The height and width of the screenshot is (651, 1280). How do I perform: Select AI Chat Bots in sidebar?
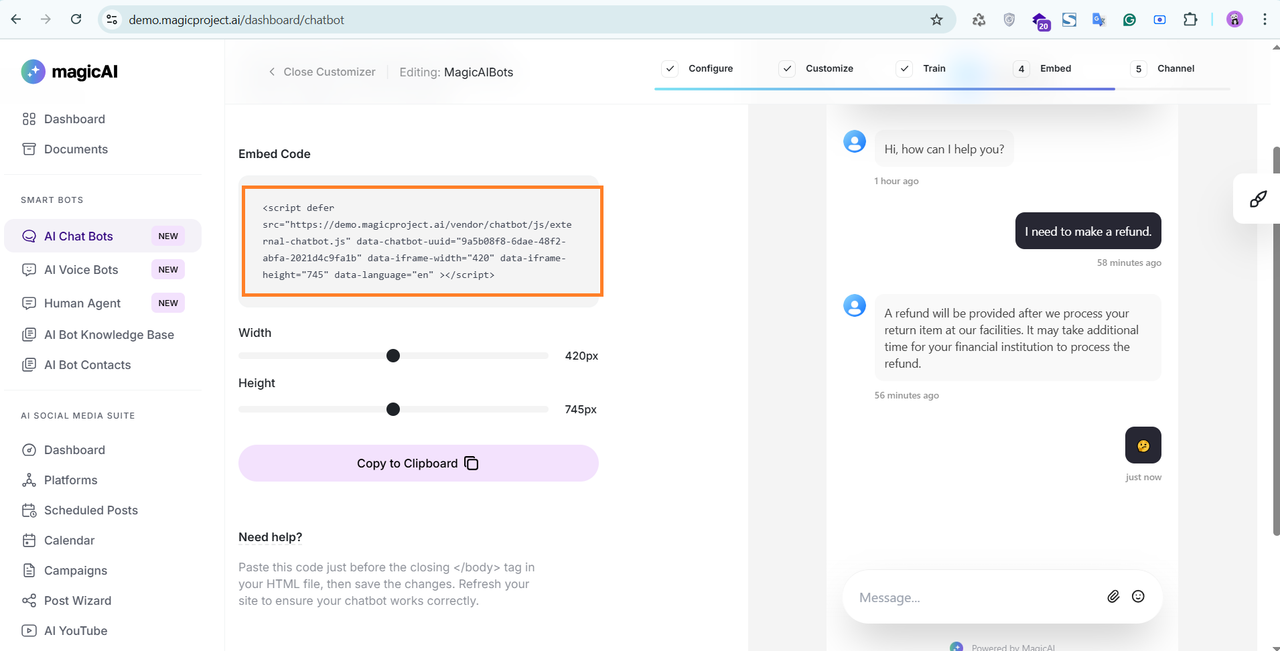[x=102, y=236]
